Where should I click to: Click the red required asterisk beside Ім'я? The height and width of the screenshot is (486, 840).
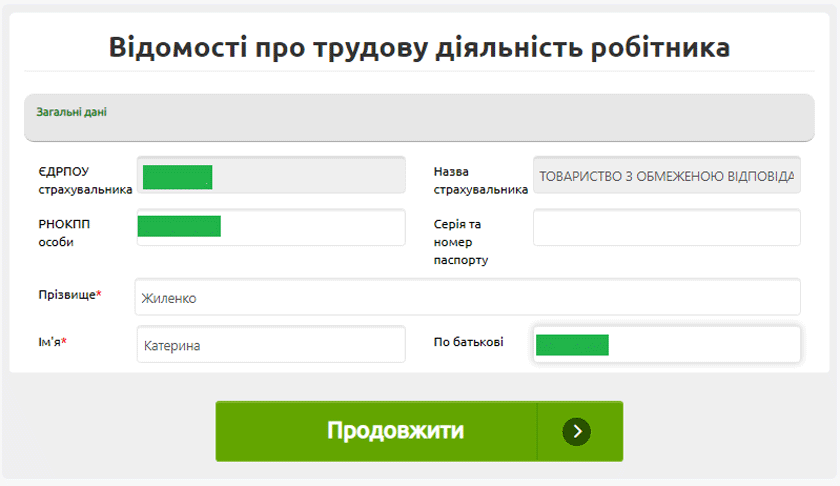coord(65,341)
